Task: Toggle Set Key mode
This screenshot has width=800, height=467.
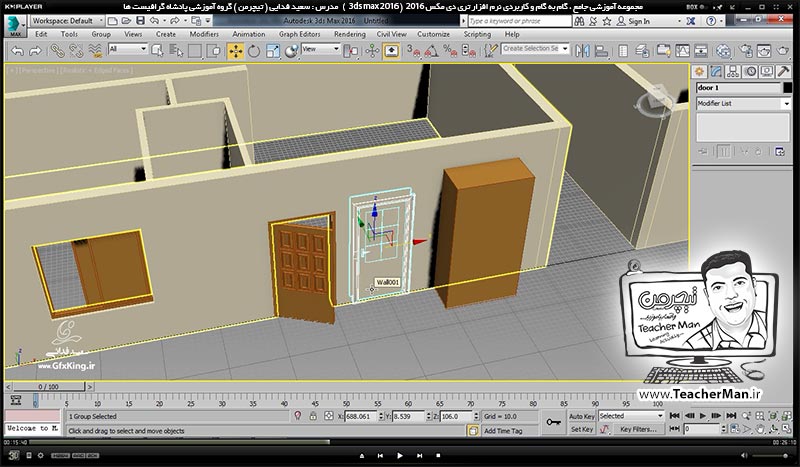Action: [x=582, y=429]
